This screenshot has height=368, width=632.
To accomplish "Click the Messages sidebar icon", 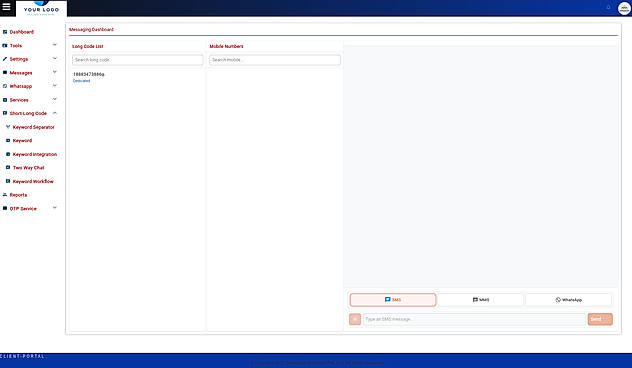I will coord(5,73).
